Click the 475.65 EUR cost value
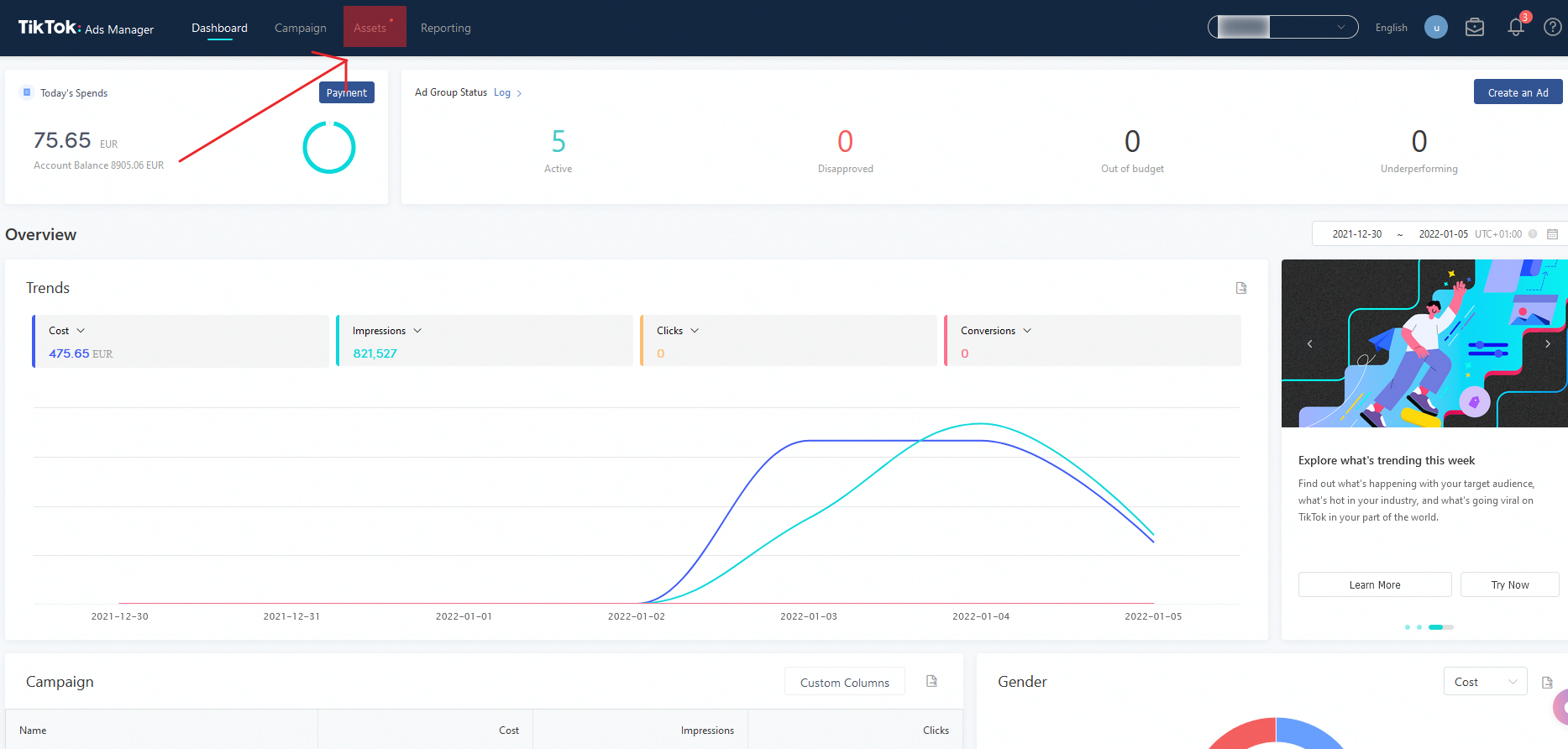The width and height of the screenshot is (1568, 749). tap(81, 354)
